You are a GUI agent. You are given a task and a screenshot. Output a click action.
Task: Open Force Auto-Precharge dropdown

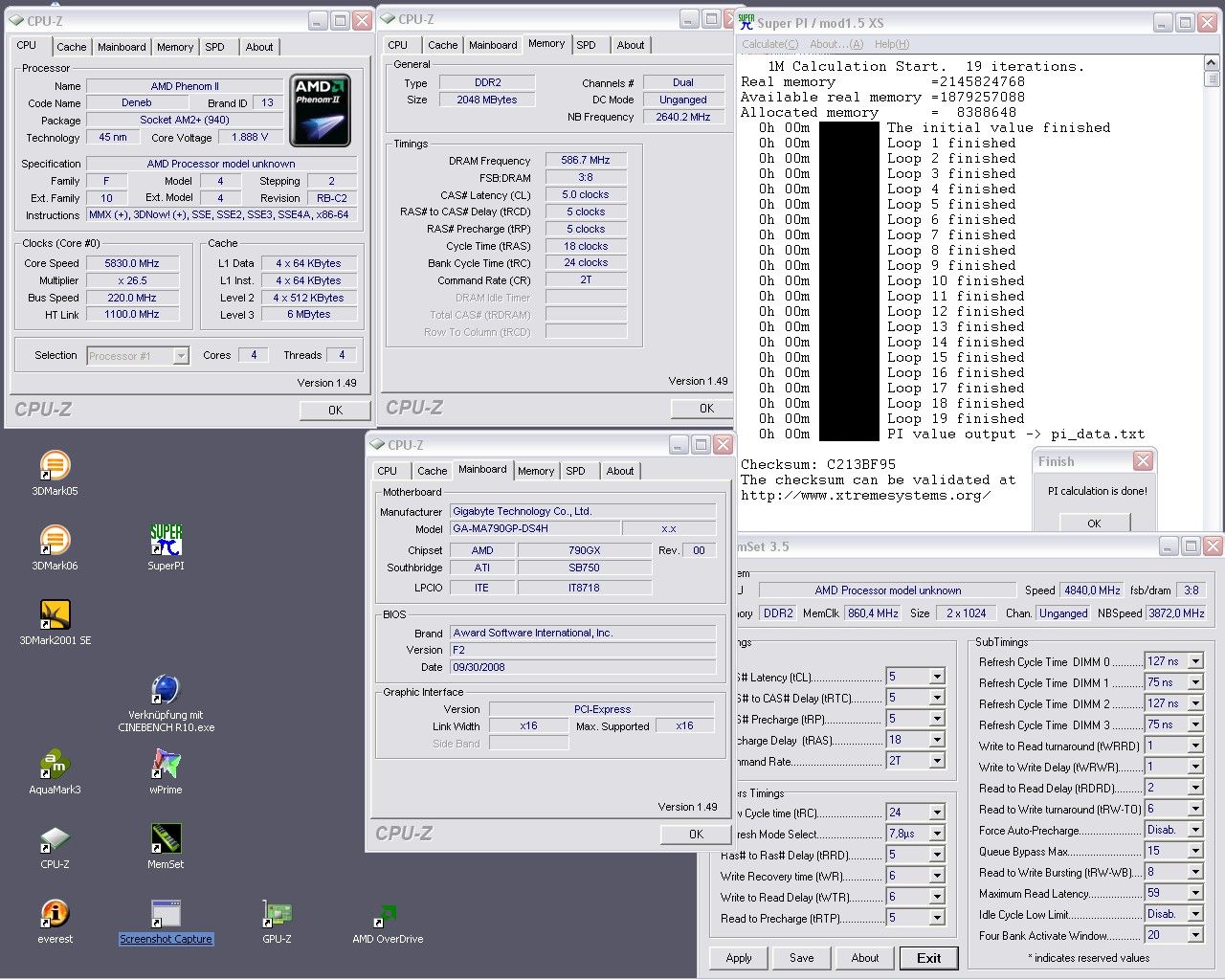pos(1195,830)
